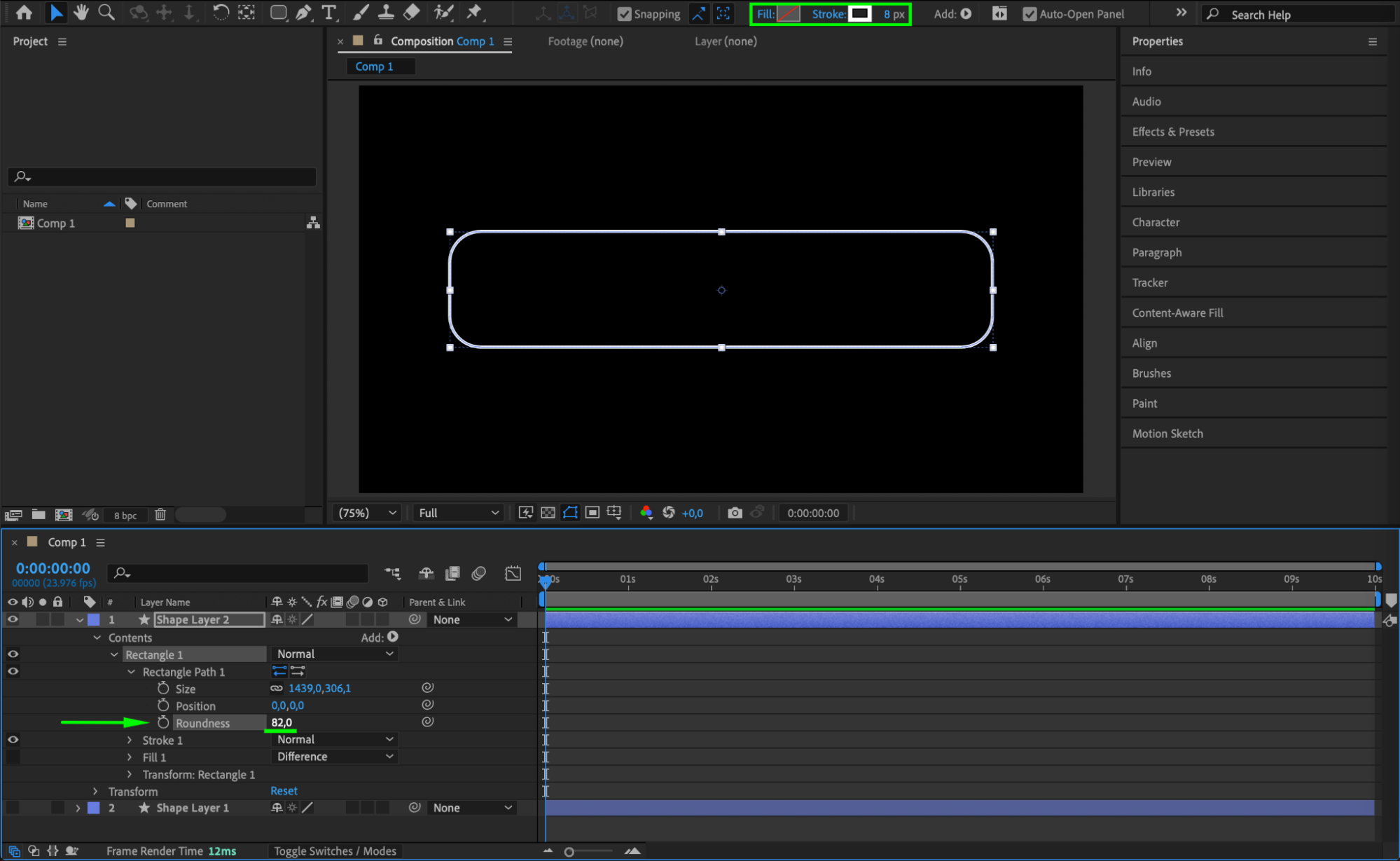
Task: Open the Effects & Presets panel
Action: coord(1173,132)
